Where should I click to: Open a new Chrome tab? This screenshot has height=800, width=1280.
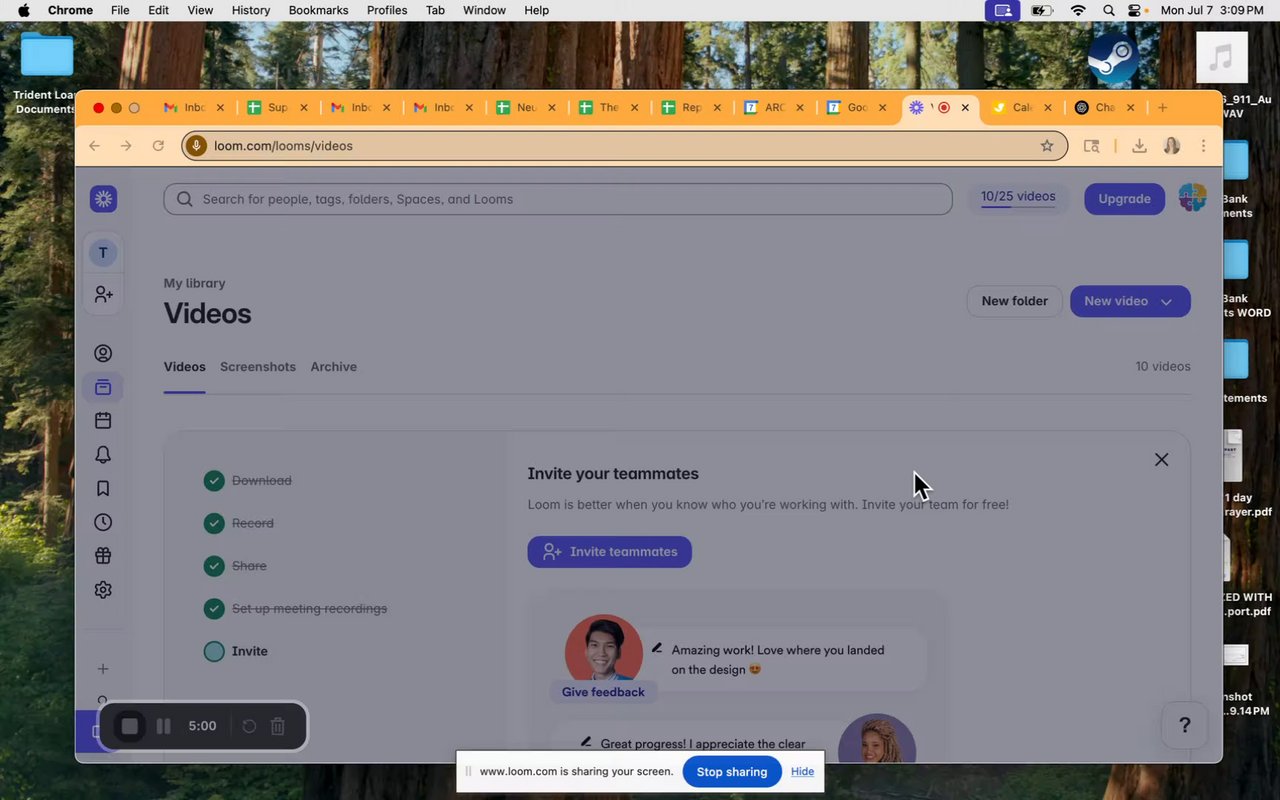[1162, 108]
